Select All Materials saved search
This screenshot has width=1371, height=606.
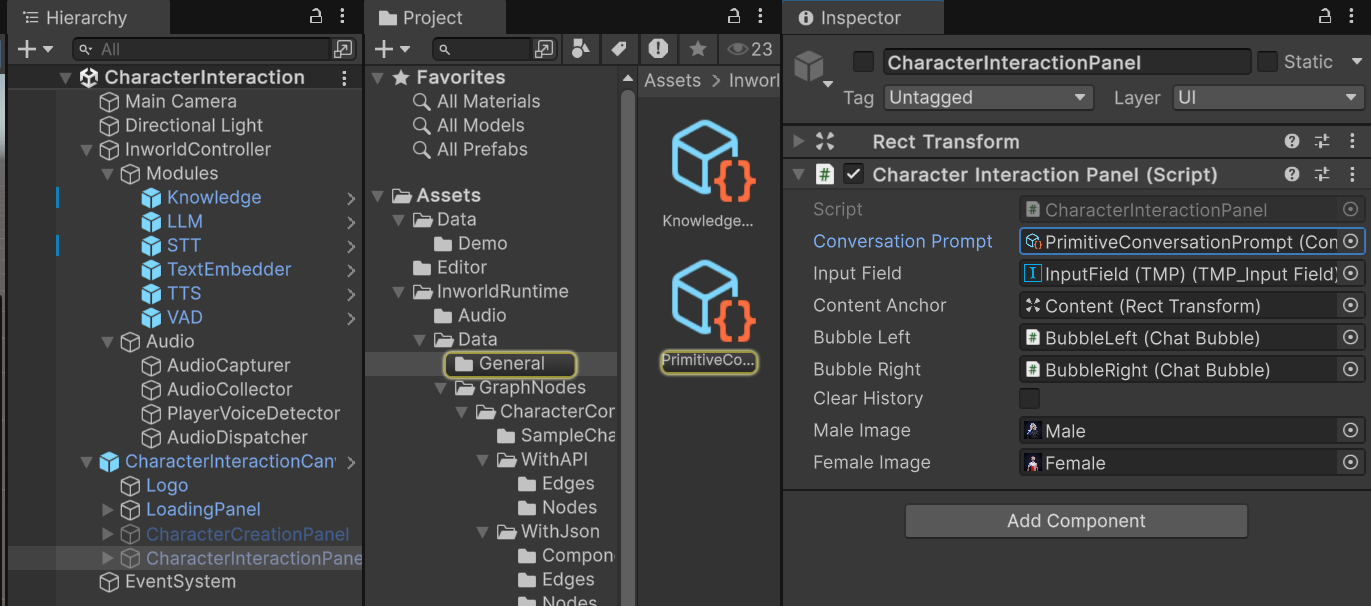[488, 101]
